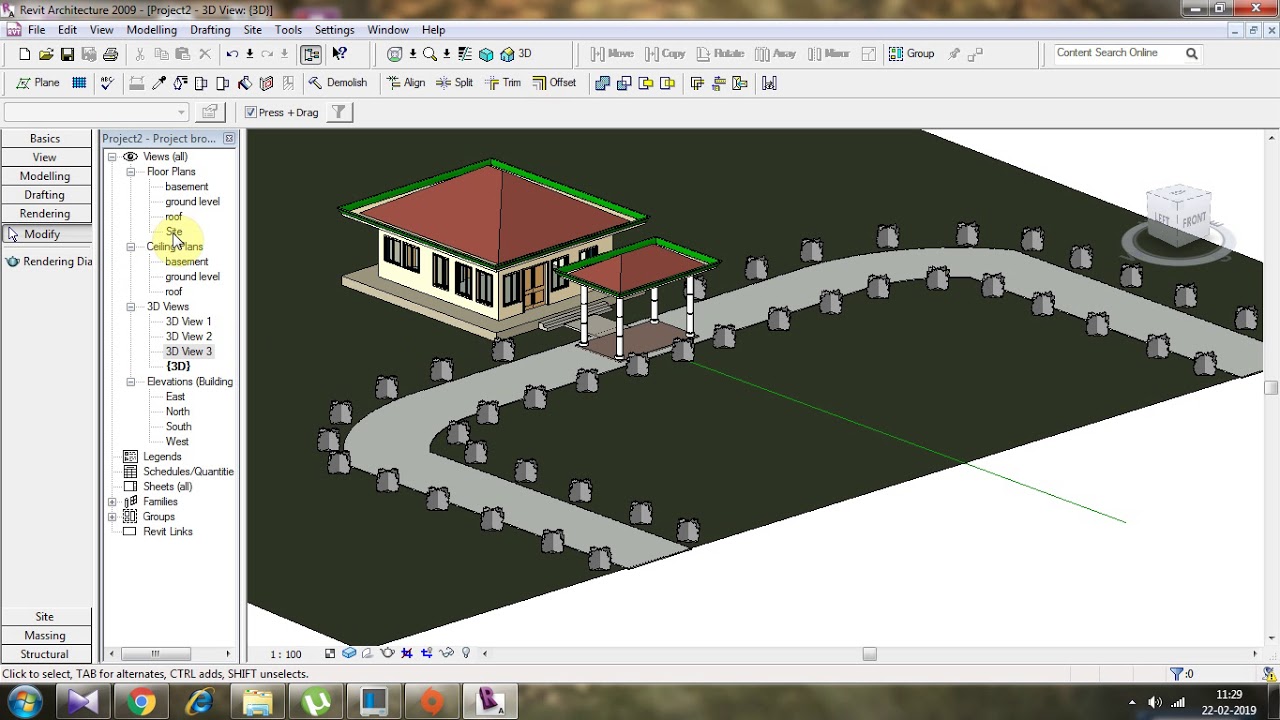Click the New file icon
The image size is (1280, 720).
coord(25,54)
